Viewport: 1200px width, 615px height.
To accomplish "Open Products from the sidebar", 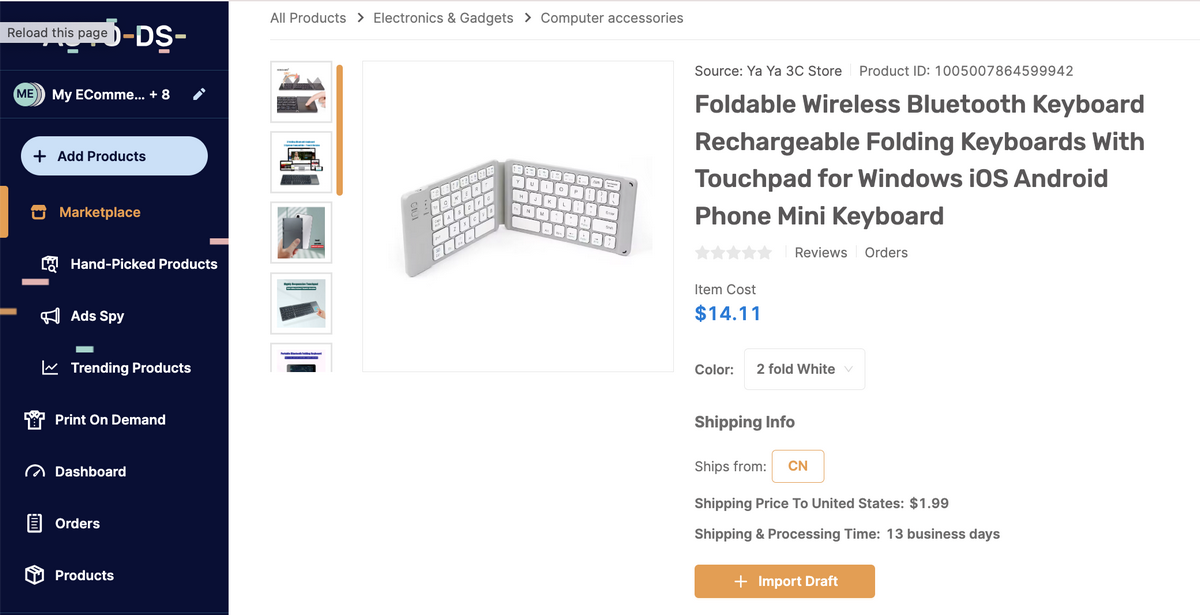I will click(84, 575).
